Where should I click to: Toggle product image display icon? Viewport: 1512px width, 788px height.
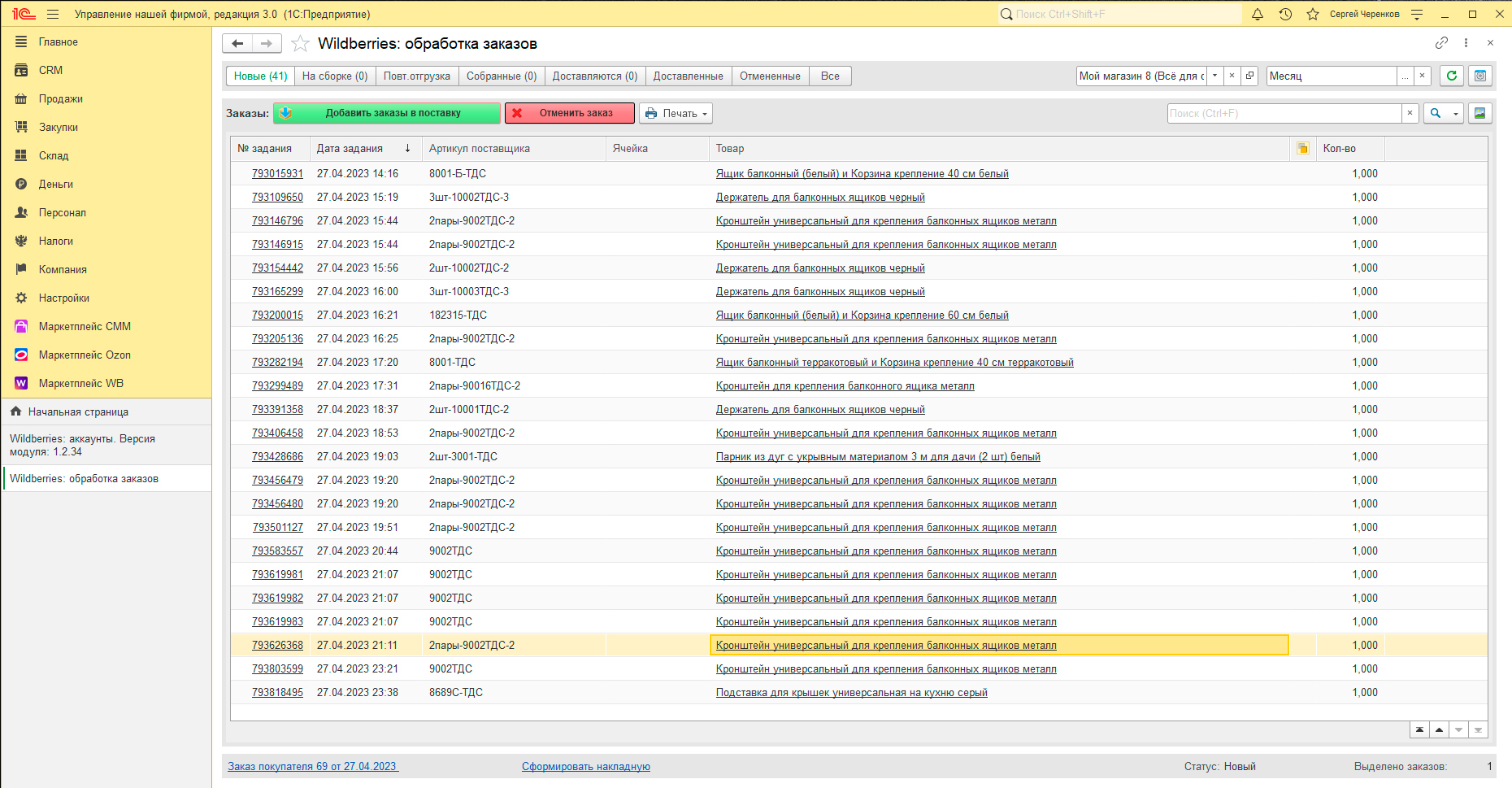(1479, 113)
